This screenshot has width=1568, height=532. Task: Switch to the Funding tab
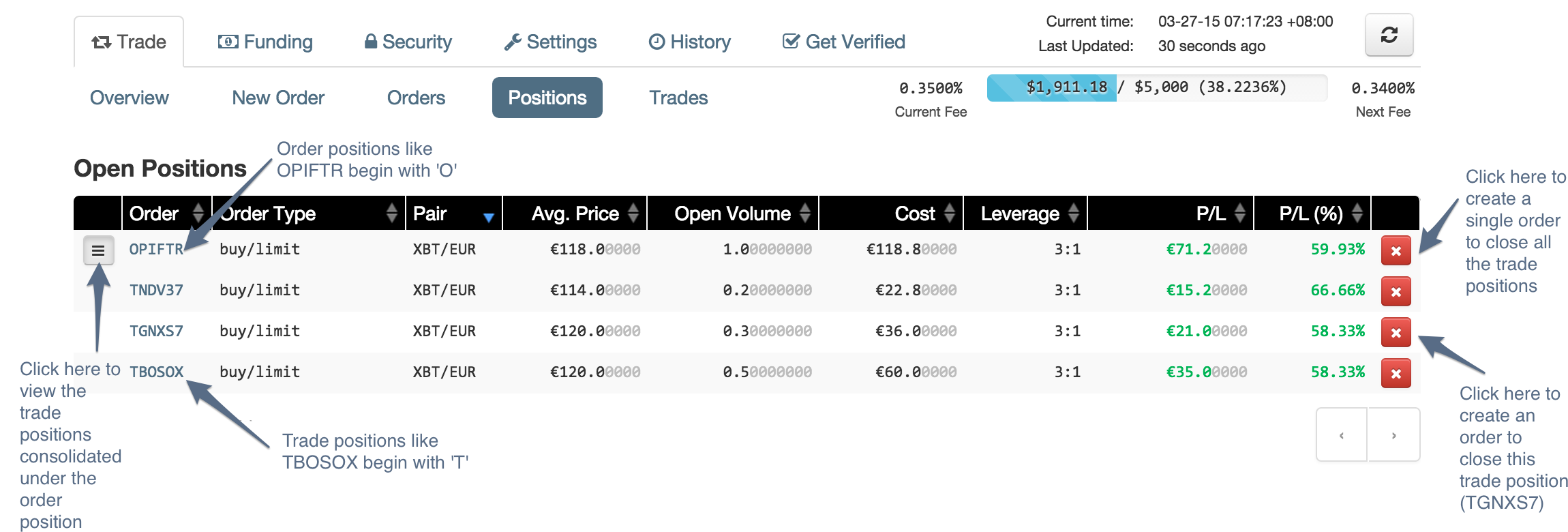pyautogui.click(x=266, y=42)
